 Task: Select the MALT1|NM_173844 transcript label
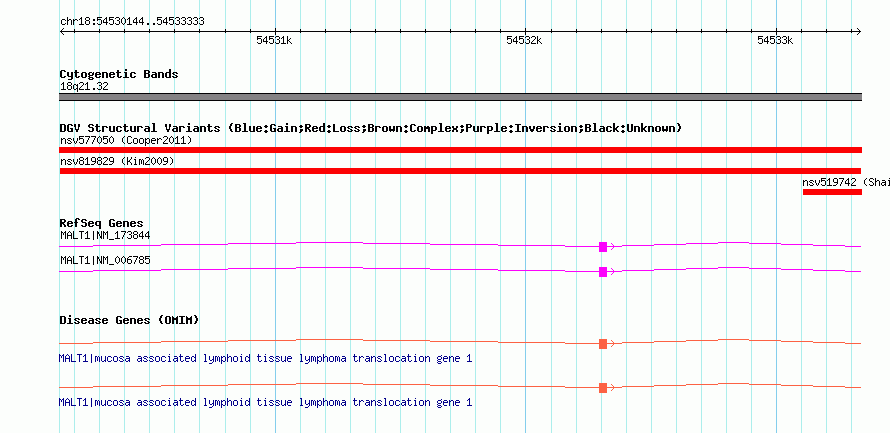point(105,235)
